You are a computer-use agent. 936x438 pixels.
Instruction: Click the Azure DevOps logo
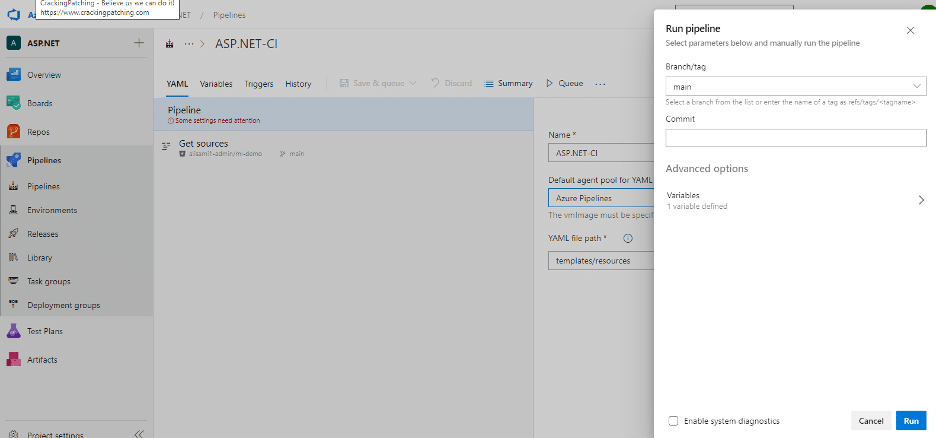pos(14,15)
